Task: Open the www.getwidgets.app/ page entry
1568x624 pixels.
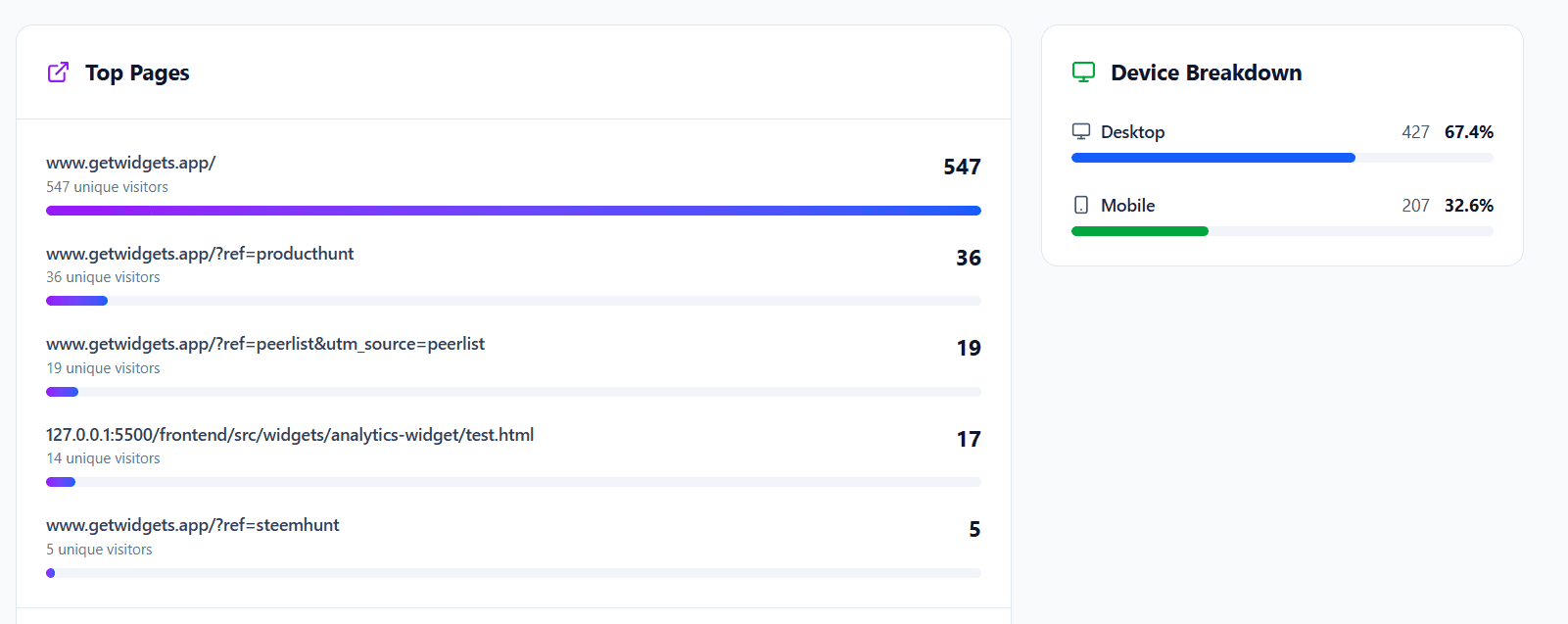Action: 130,163
